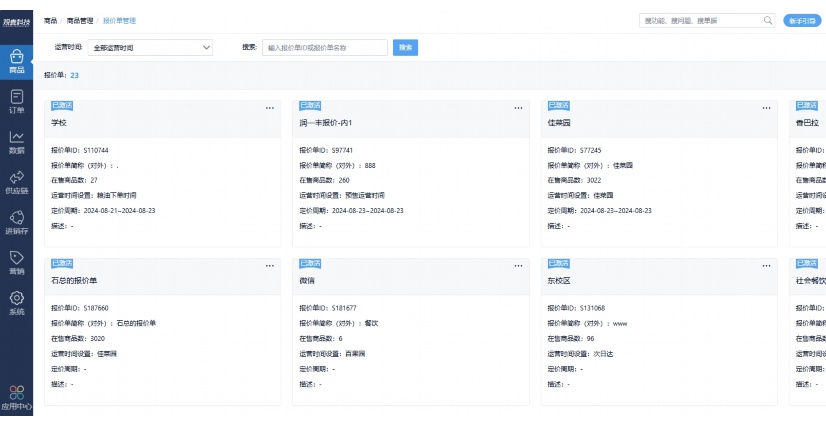Viewport: 826px width, 426px height.
Task: Open the 营销 sidebar section
Action: [16, 263]
